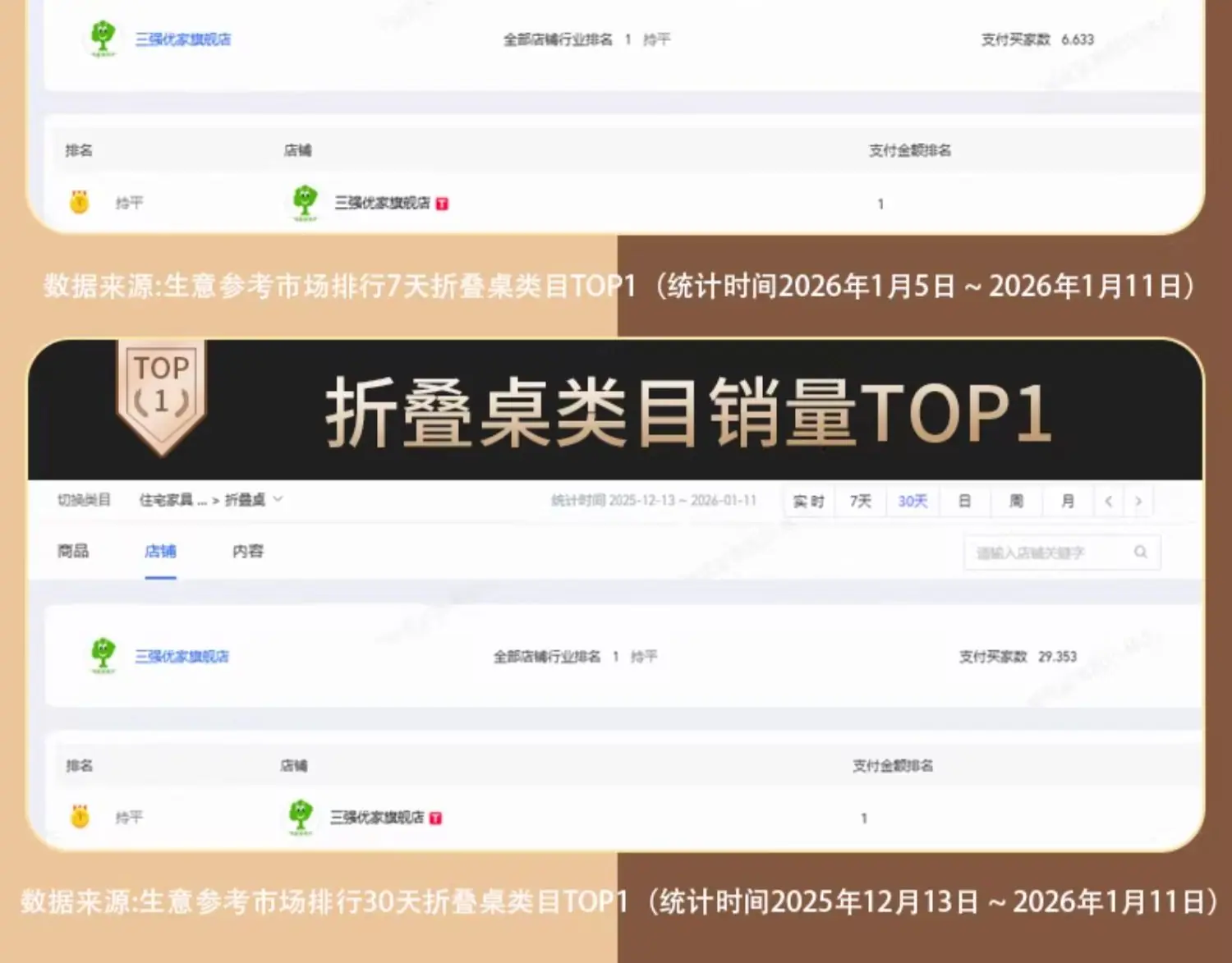Click gold medal icon in upper ranking row
The image size is (1232, 963).
click(79, 202)
